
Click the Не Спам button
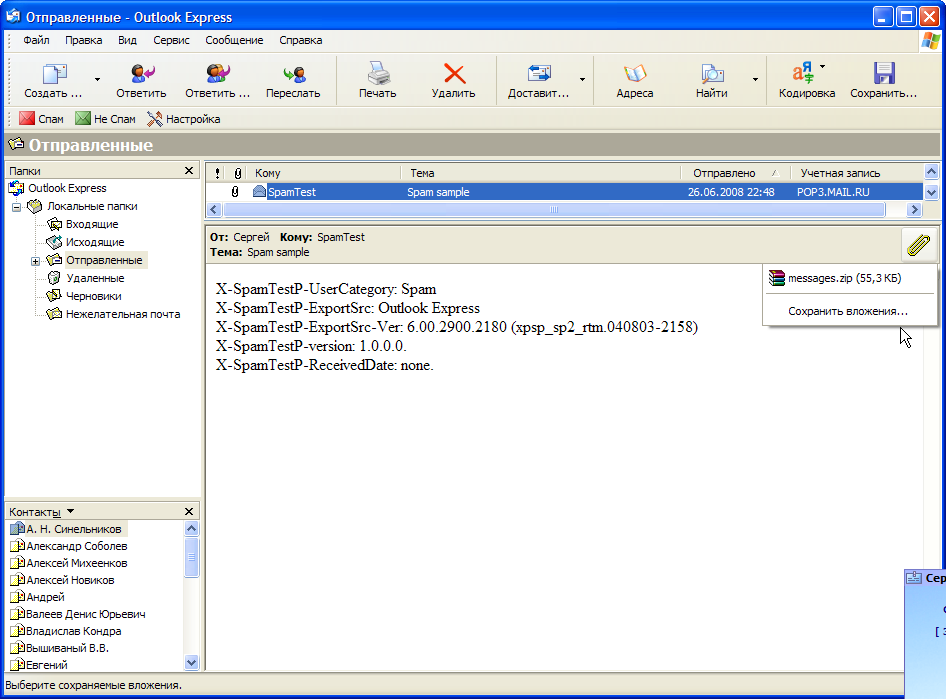pyautogui.click(x=106, y=119)
